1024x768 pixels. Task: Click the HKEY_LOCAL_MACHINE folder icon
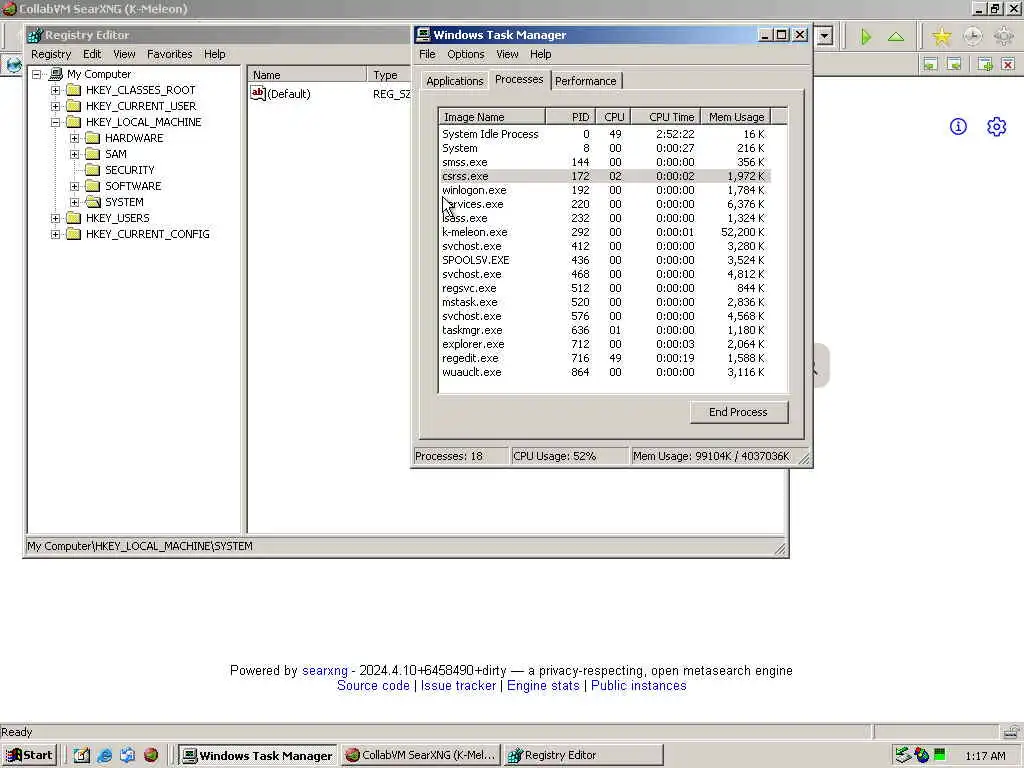(74, 122)
